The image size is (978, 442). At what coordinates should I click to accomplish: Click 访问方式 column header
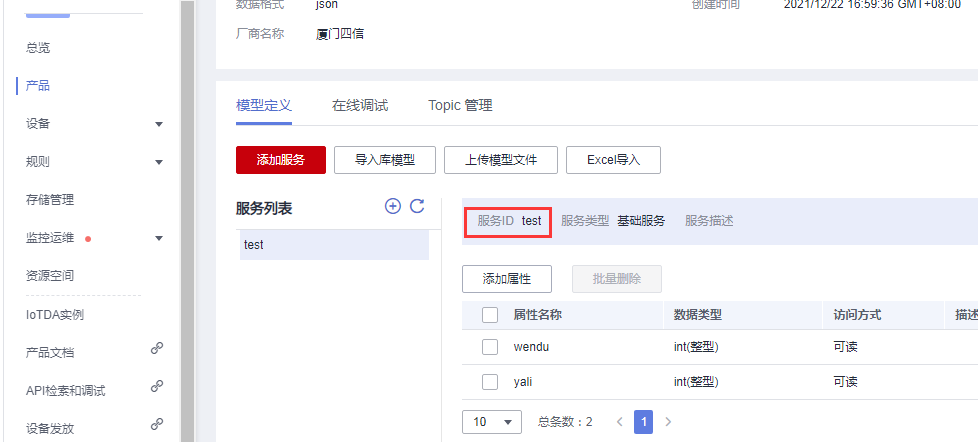(857, 315)
